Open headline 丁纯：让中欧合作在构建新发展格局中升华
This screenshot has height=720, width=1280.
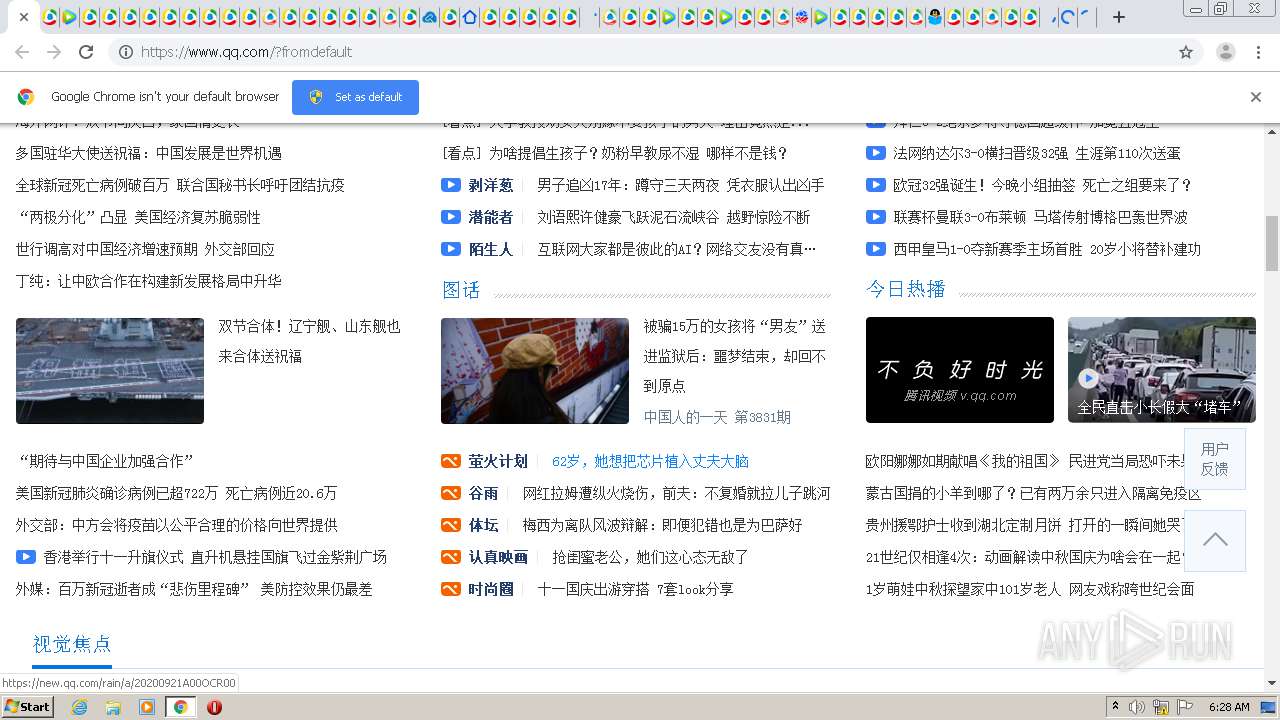(148, 281)
